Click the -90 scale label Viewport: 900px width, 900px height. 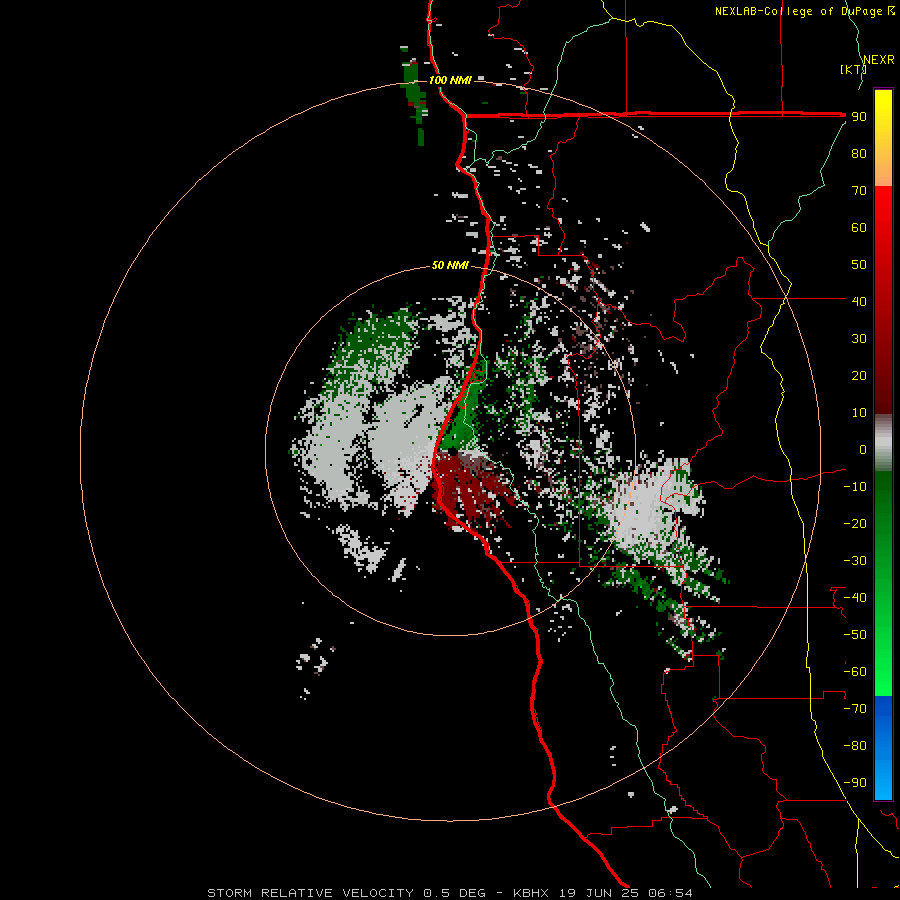(x=855, y=782)
